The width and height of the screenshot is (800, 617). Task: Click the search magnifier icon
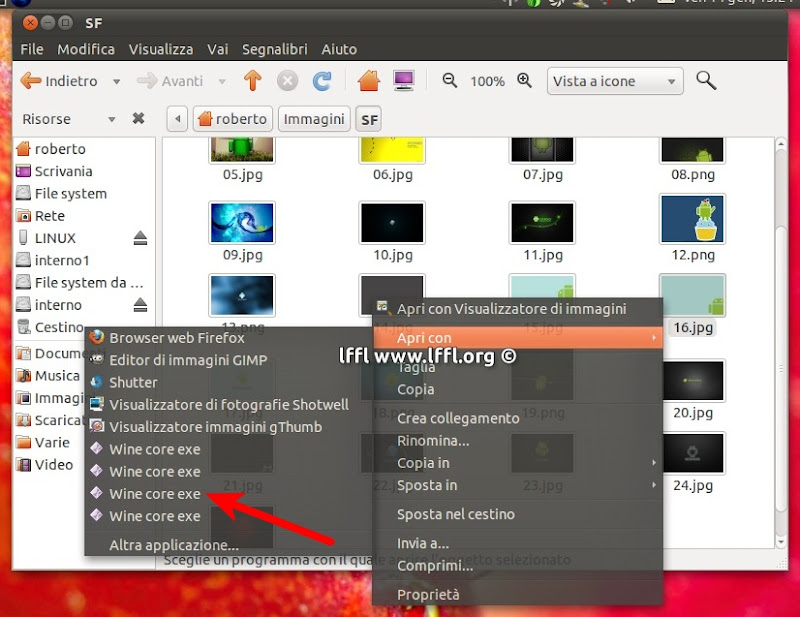tap(706, 80)
